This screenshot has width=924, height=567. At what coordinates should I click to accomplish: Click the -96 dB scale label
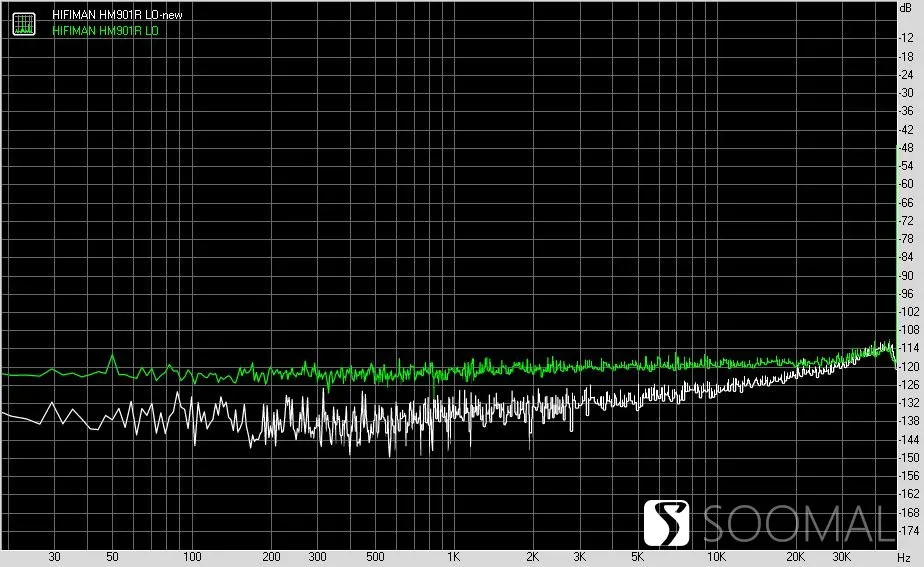tap(906, 294)
